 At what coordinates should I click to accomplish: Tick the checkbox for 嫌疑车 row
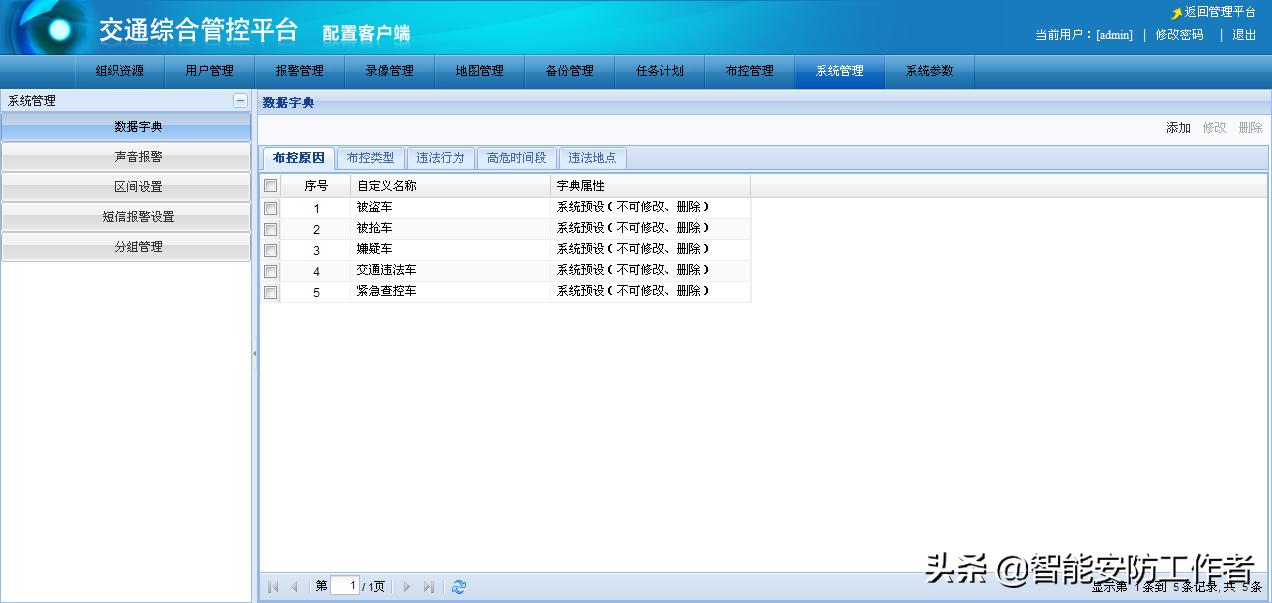click(x=270, y=250)
